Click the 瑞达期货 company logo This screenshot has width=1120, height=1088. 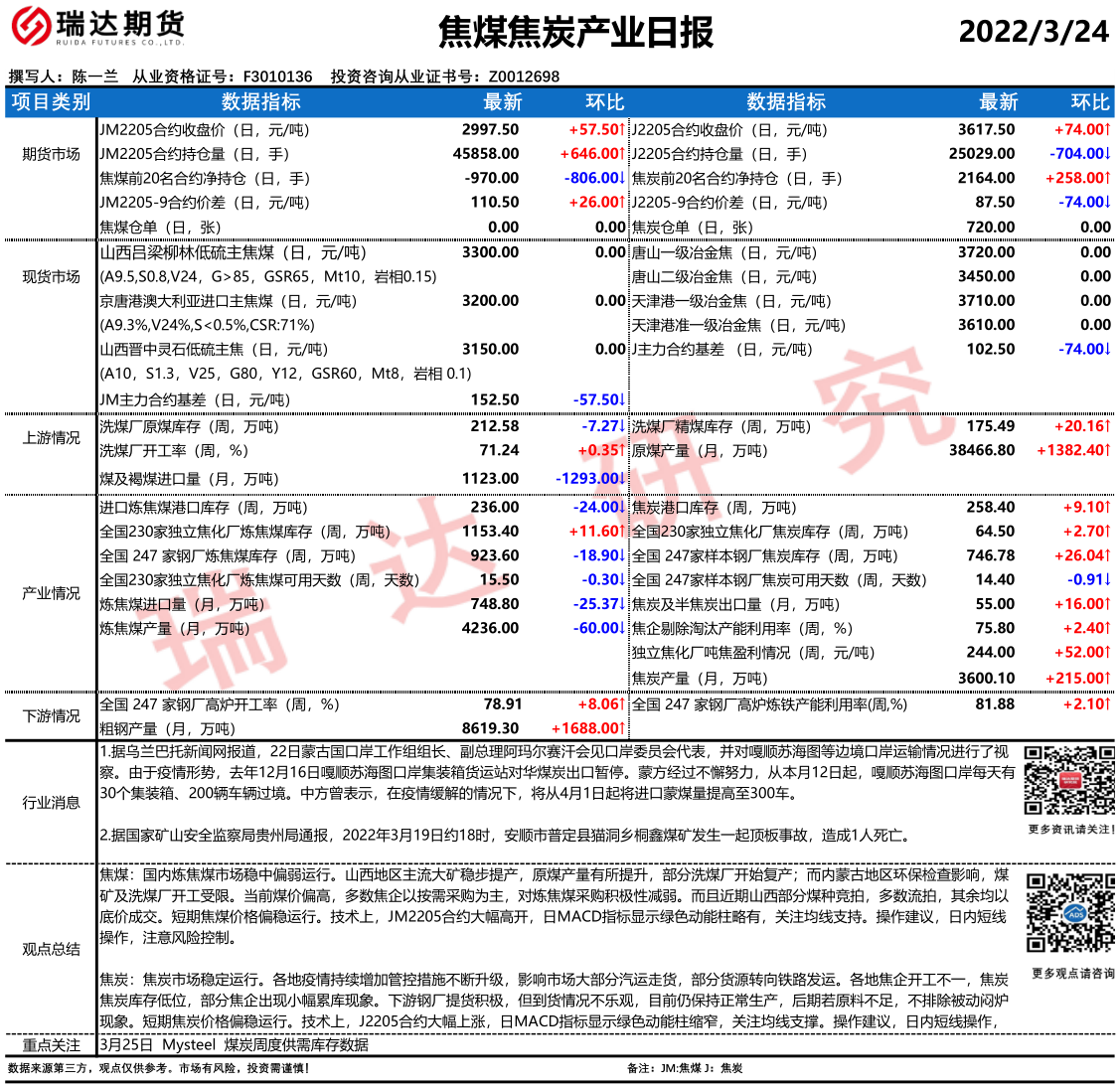coord(97,29)
